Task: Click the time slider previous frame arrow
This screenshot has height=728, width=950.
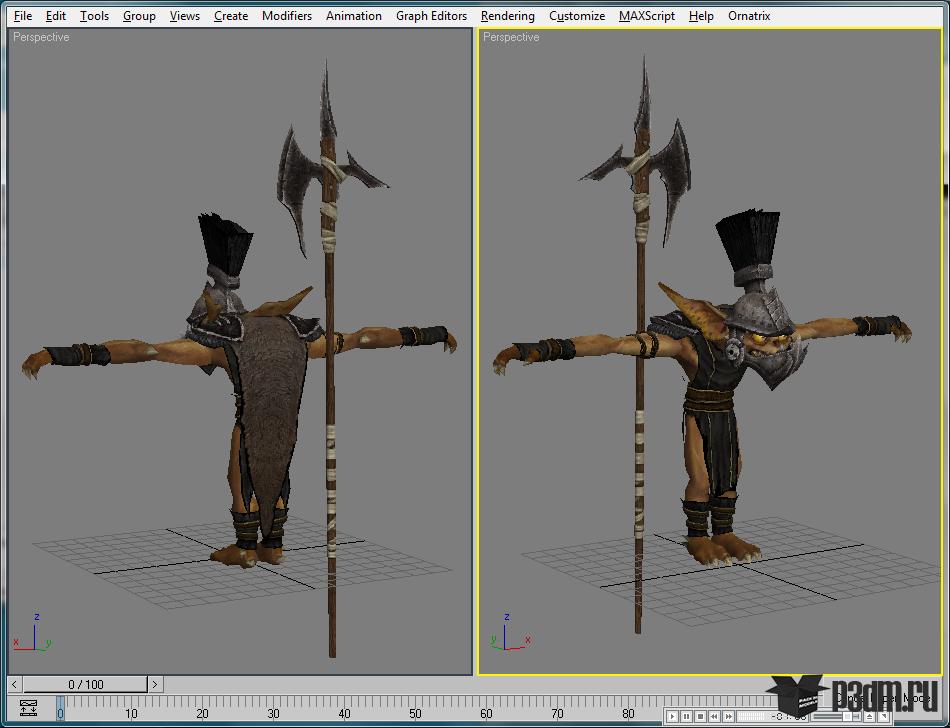Action: point(15,684)
